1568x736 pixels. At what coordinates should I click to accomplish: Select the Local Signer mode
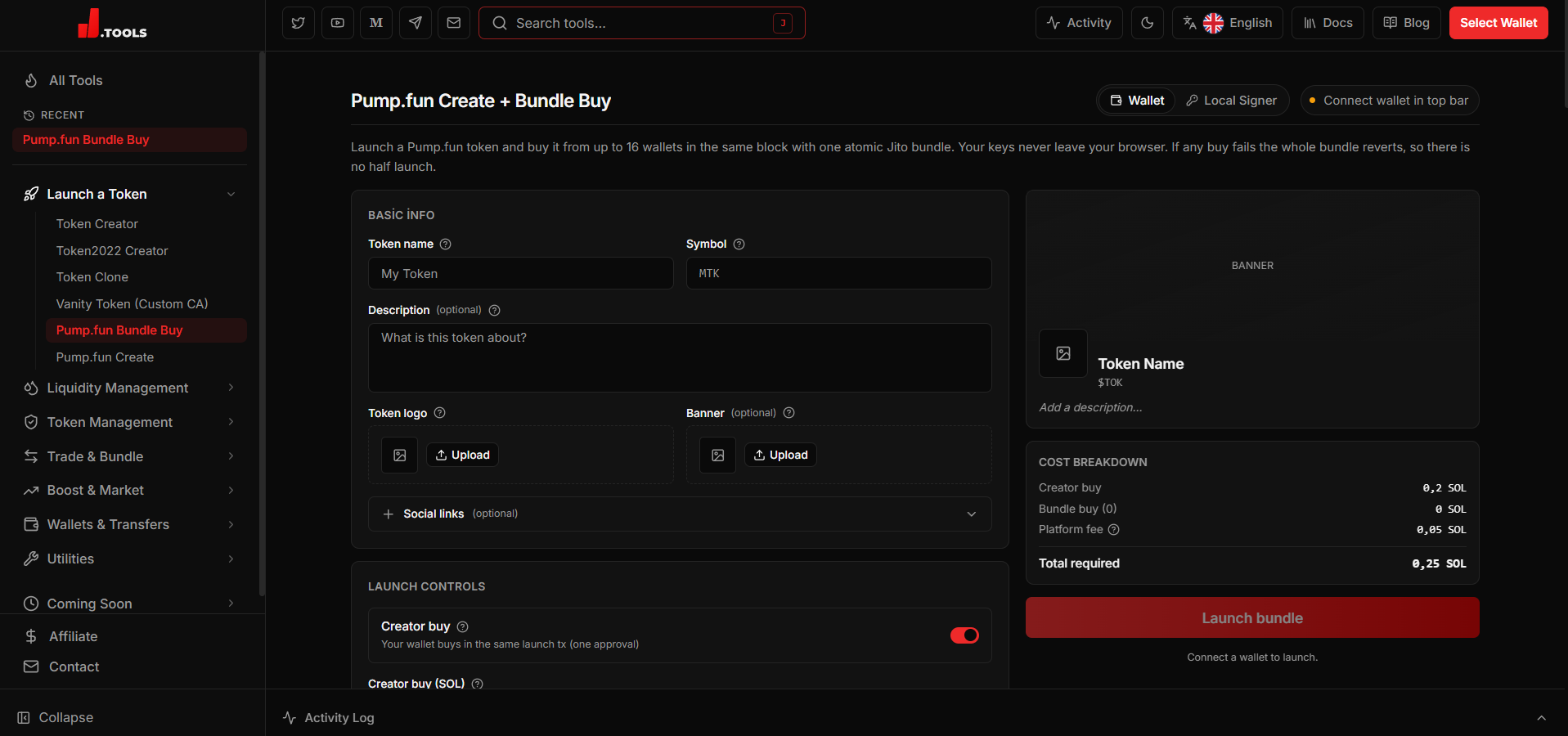tap(1231, 101)
